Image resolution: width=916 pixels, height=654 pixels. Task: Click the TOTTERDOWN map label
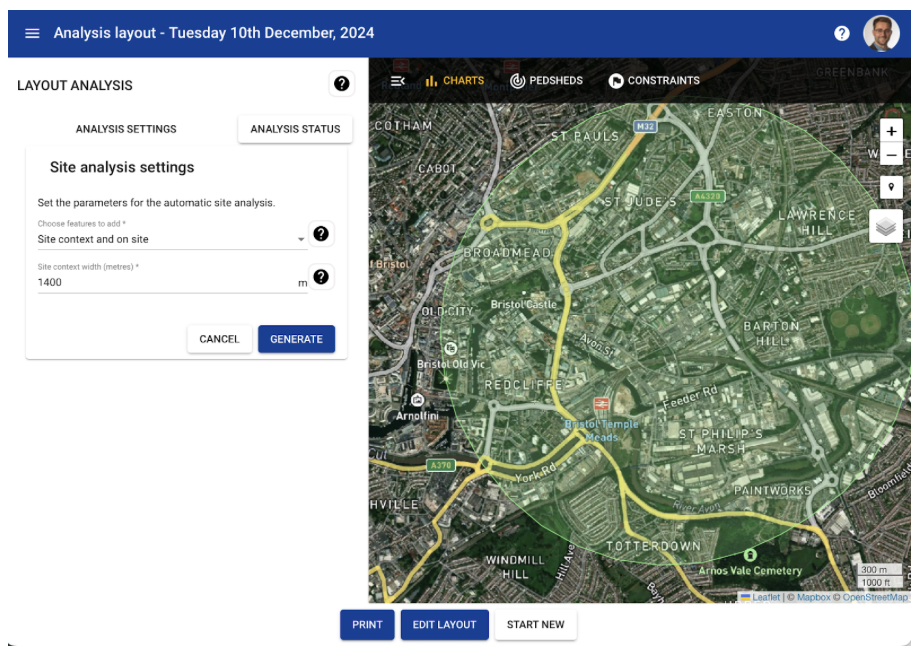(x=653, y=547)
